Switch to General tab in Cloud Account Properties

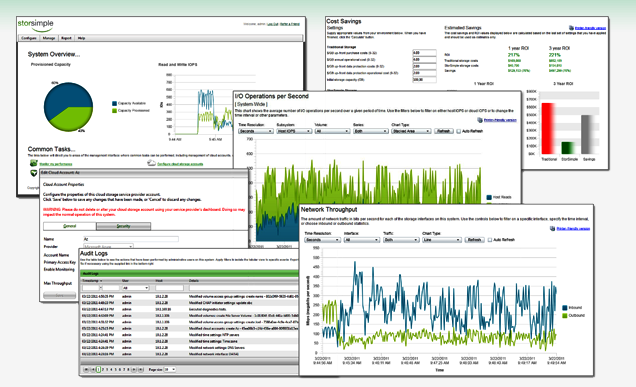(70, 226)
